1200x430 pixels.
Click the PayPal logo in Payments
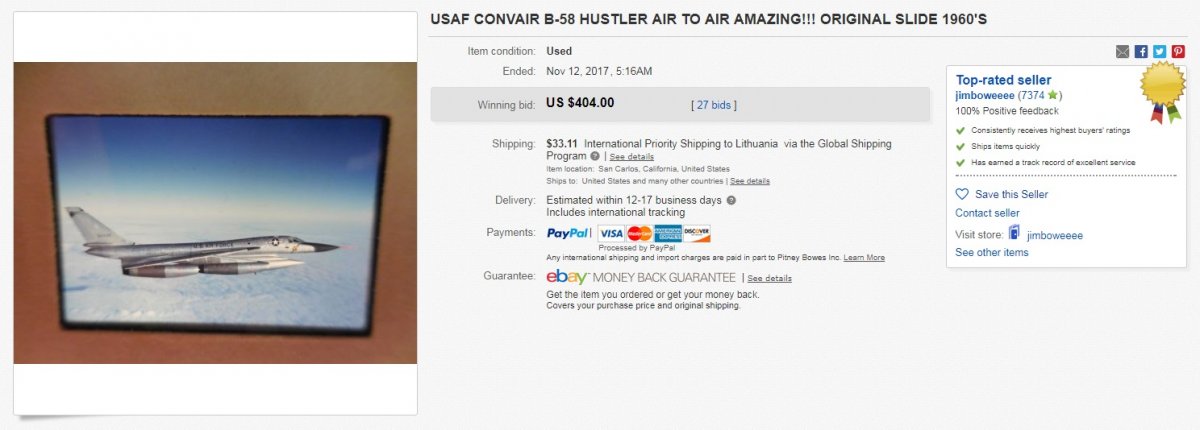568,233
